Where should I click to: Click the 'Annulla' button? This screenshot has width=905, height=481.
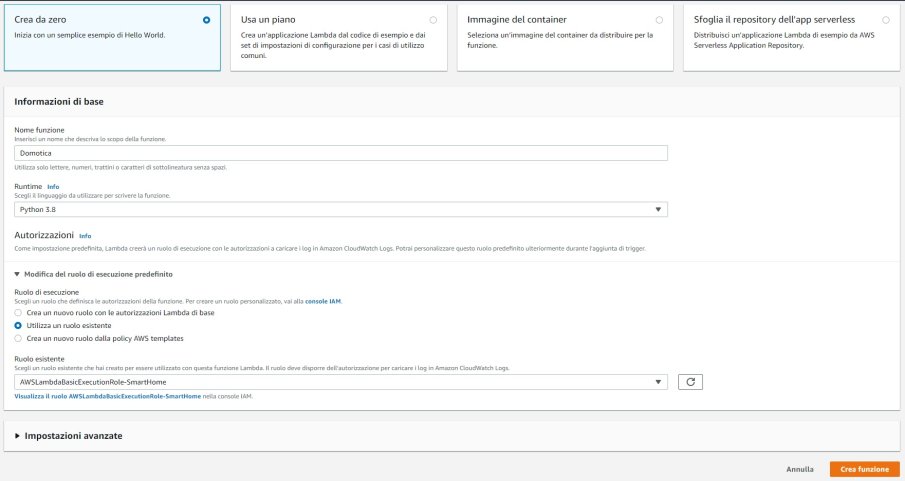pyautogui.click(x=799, y=469)
